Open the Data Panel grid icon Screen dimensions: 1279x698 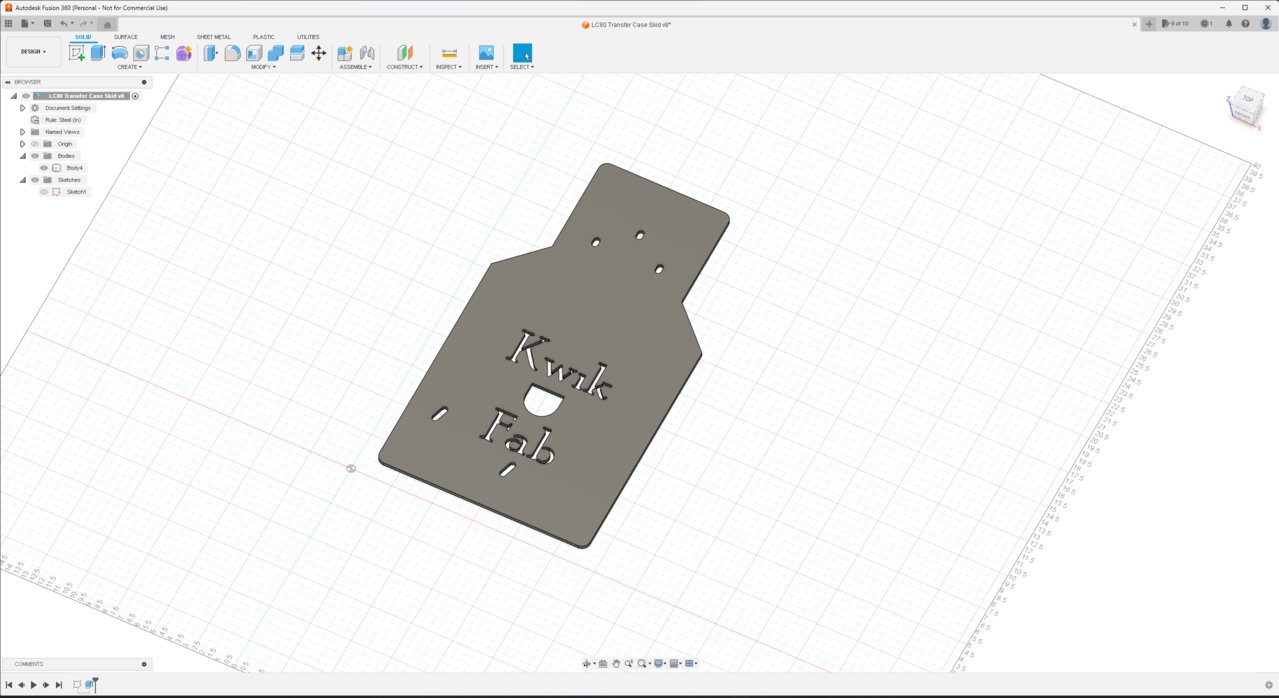[8, 23]
